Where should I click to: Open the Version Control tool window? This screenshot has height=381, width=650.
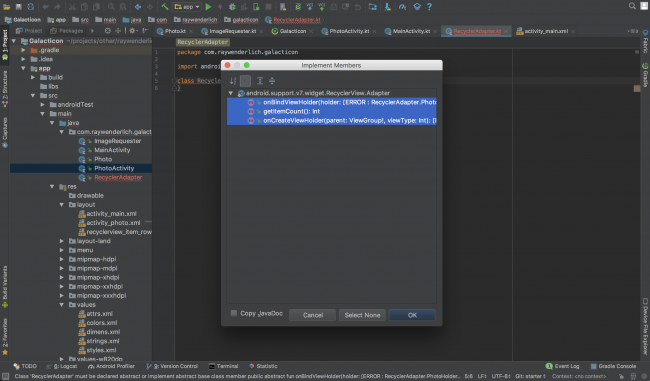point(172,366)
